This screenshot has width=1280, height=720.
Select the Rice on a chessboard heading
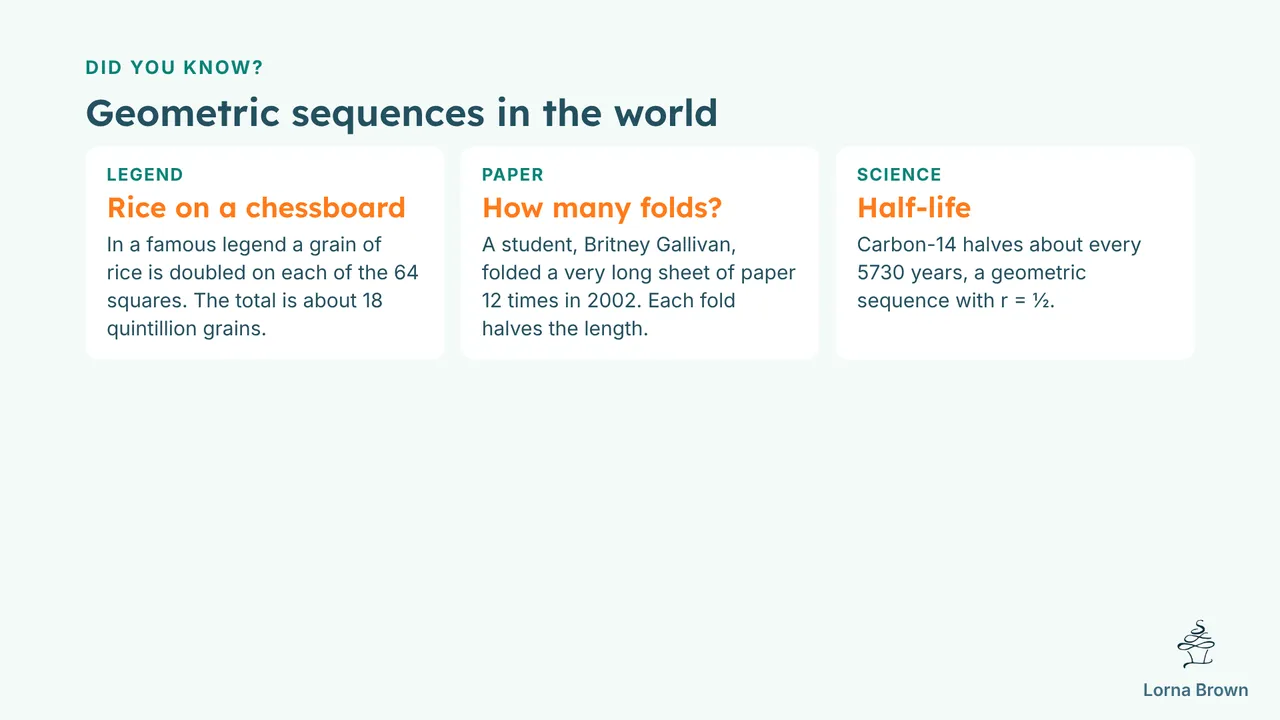(x=256, y=208)
